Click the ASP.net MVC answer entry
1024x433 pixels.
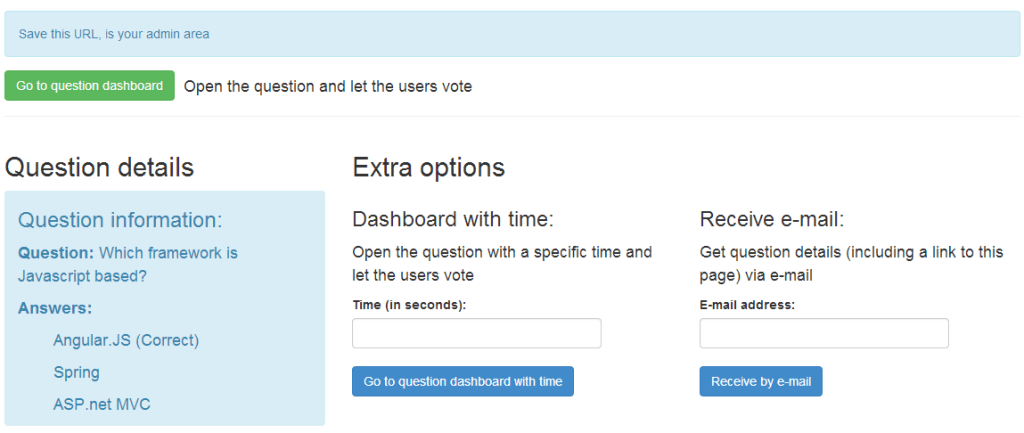click(102, 404)
